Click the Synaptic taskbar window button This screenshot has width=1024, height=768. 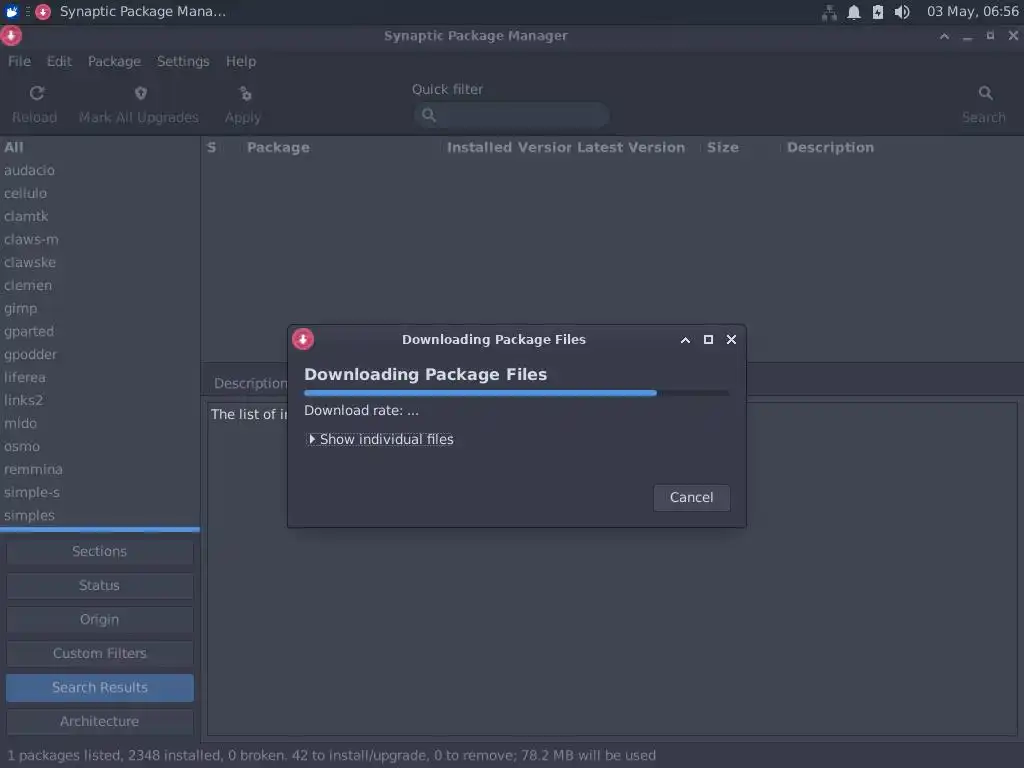(131, 12)
